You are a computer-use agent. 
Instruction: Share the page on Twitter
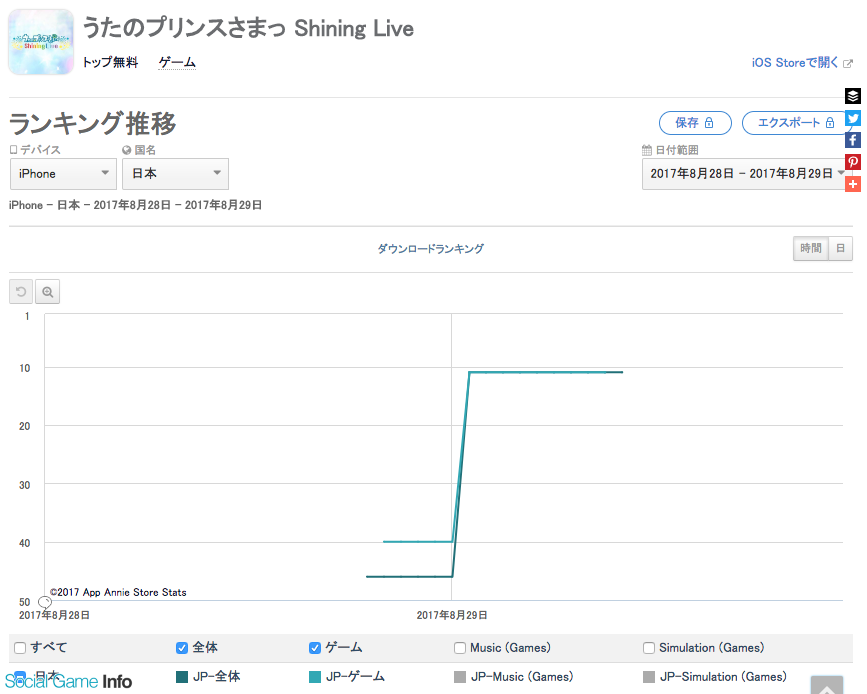point(853,118)
